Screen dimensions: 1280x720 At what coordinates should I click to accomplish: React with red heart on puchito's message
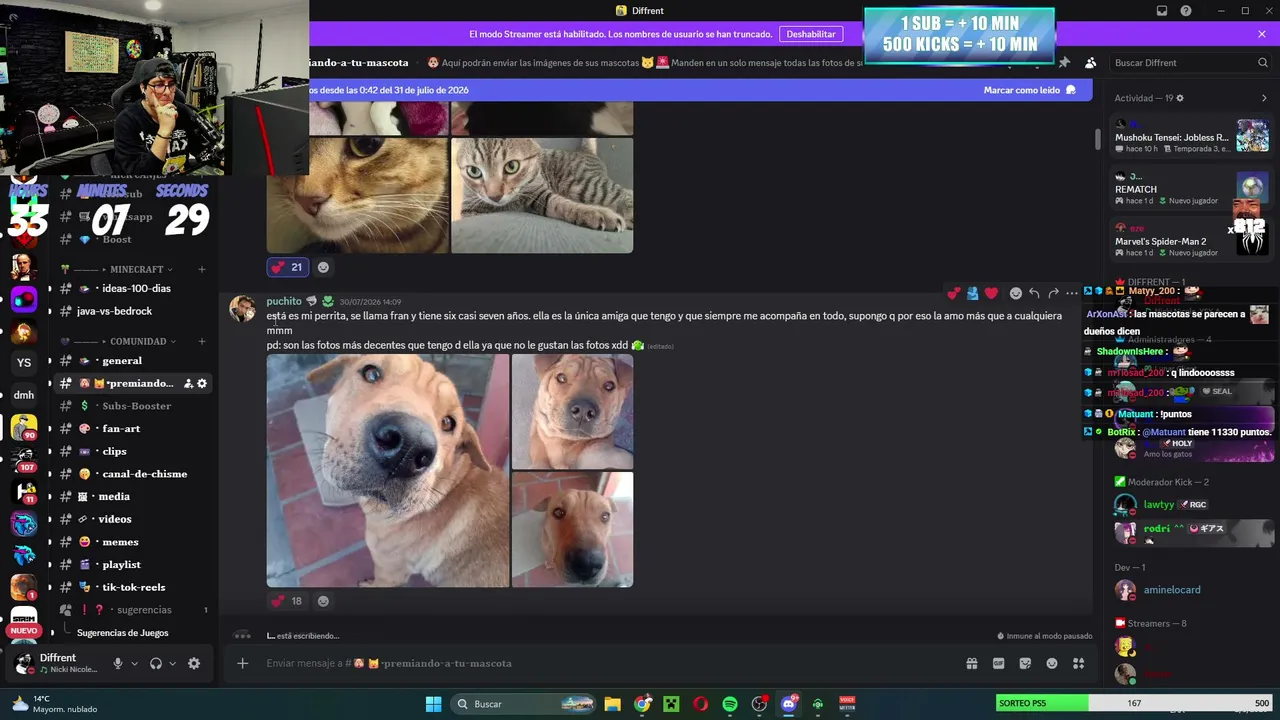(x=991, y=293)
